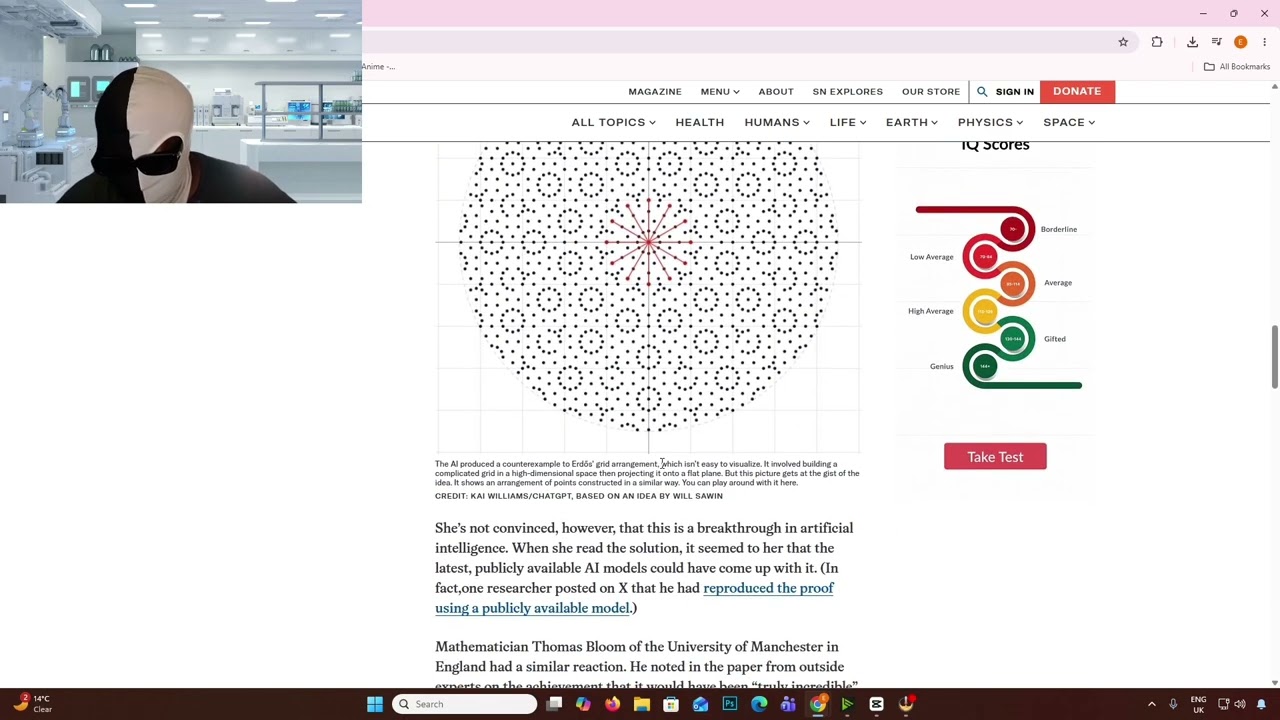Click the page vertical scrollbar thumb
The width and height of the screenshot is (1280, 720).
point(1274,356)
